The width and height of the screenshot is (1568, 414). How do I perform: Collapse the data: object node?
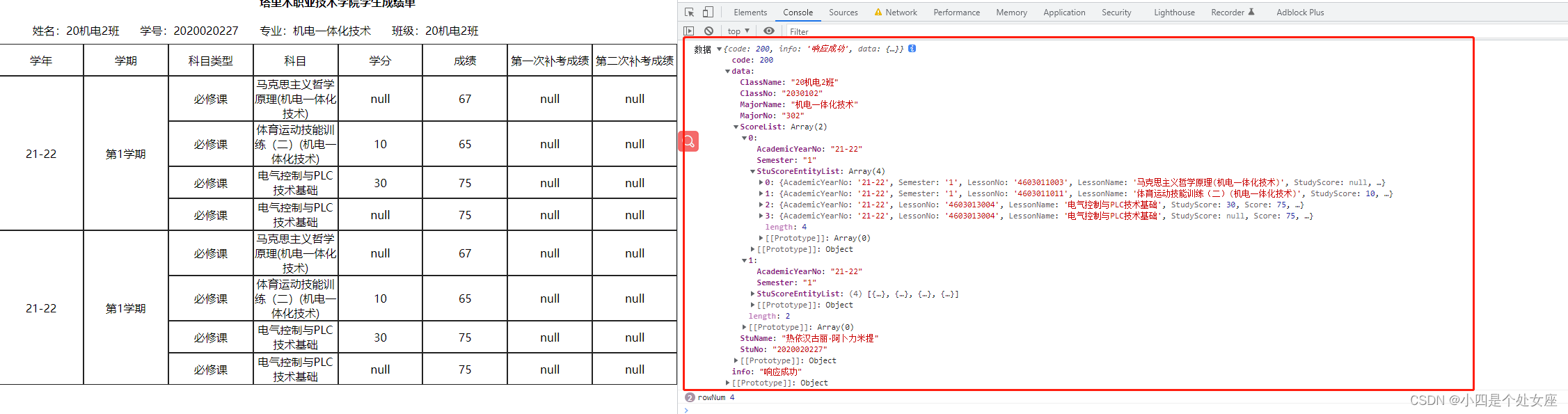[x=727, y=71]
